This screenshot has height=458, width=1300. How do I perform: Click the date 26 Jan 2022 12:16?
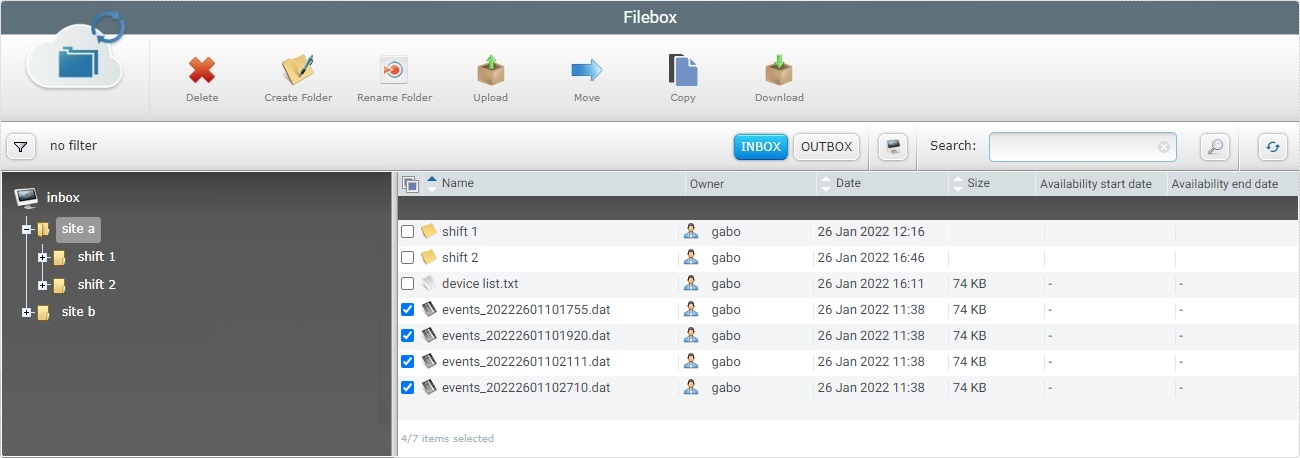871,231
